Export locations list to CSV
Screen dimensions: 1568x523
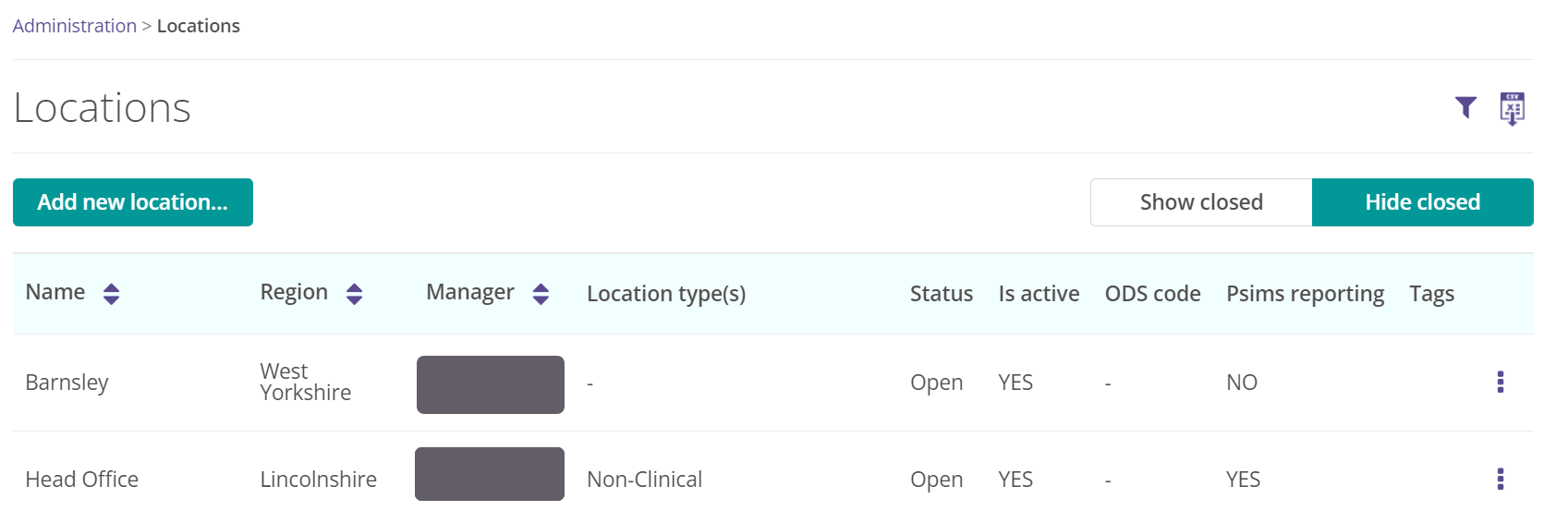[1513, 109]
